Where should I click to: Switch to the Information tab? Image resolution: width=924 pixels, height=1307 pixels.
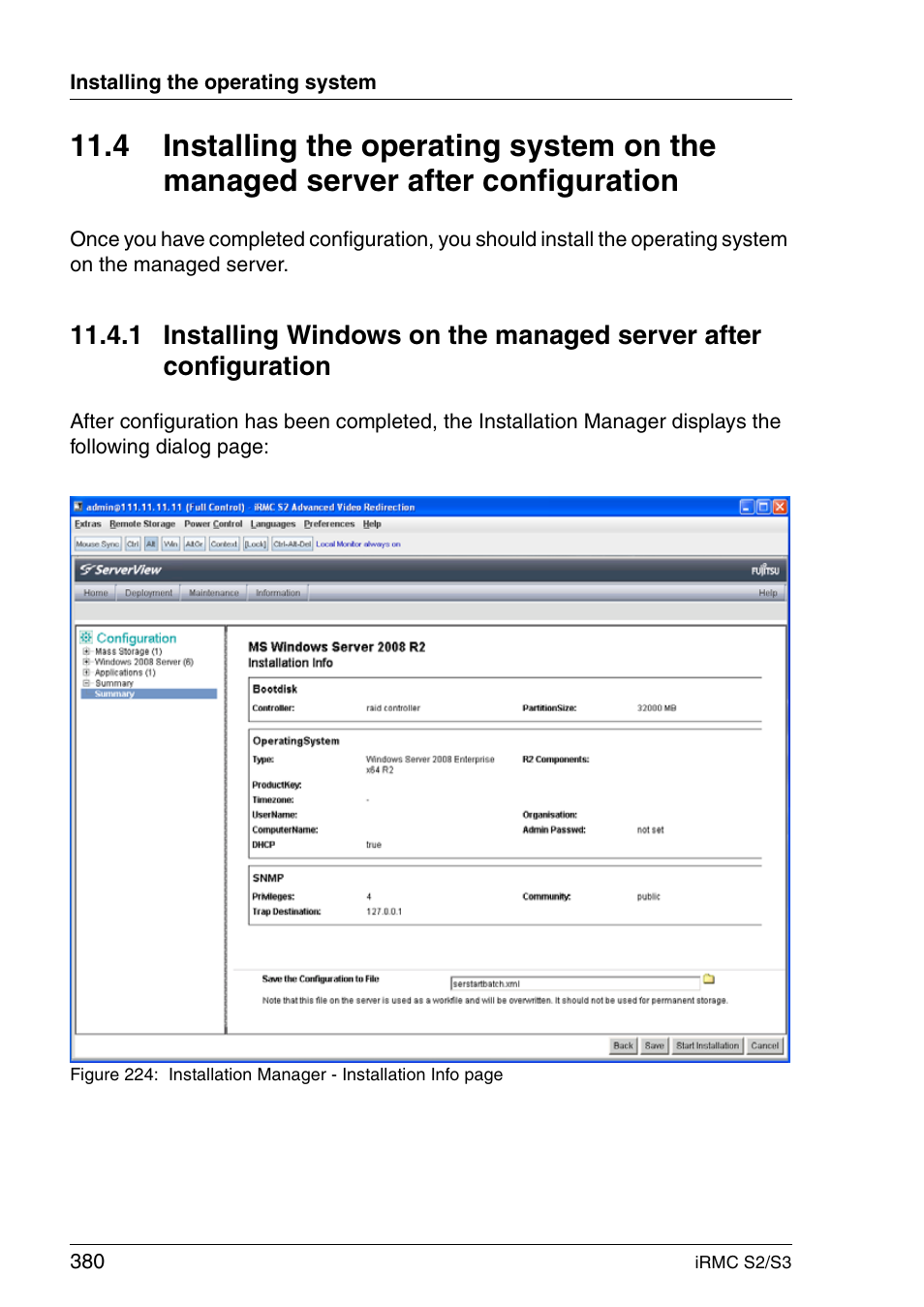[x=278, y=593]
